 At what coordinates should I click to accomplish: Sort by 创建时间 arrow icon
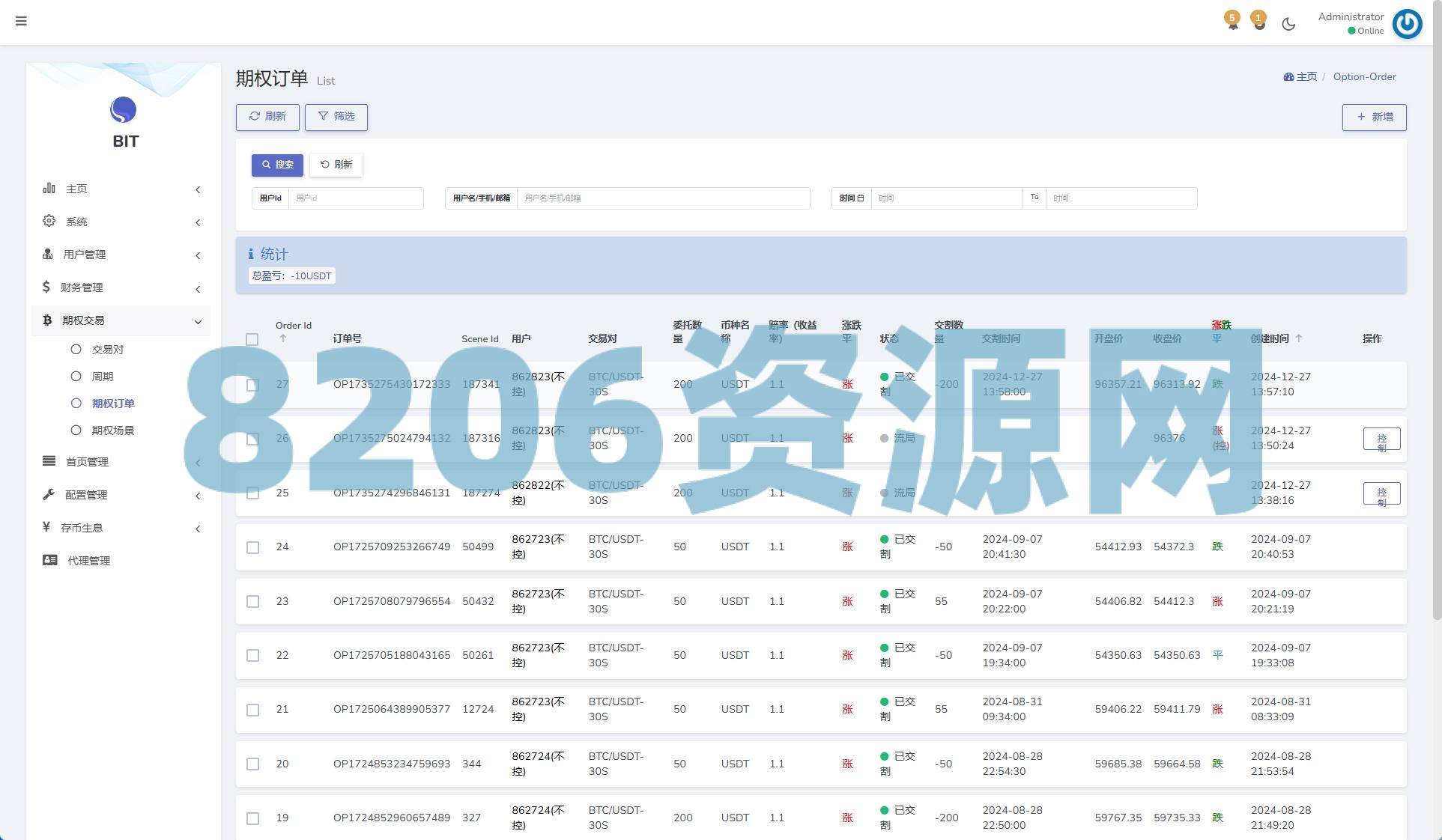1299,338
